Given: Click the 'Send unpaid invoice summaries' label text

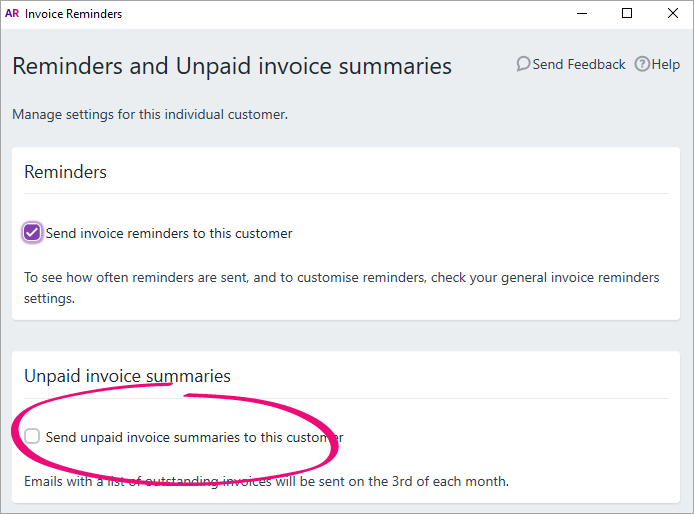Looking at the screenshot, I should click(x=194, y=437).
